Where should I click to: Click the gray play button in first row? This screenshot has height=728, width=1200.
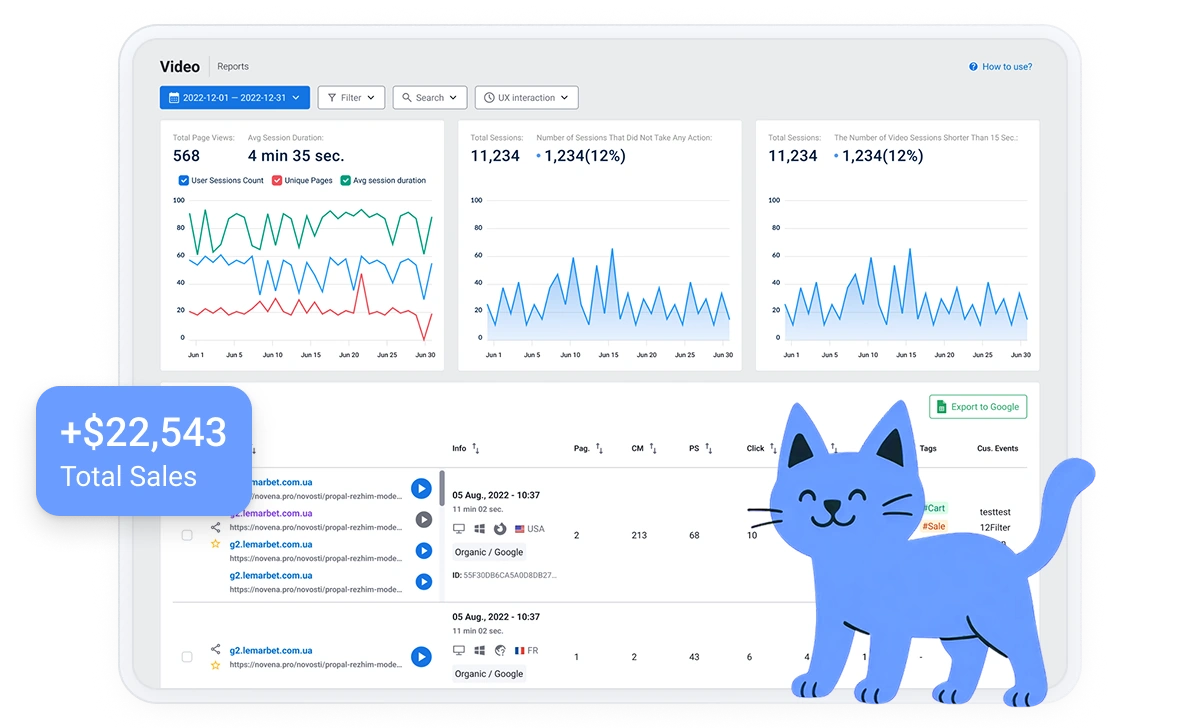(424, 519)
